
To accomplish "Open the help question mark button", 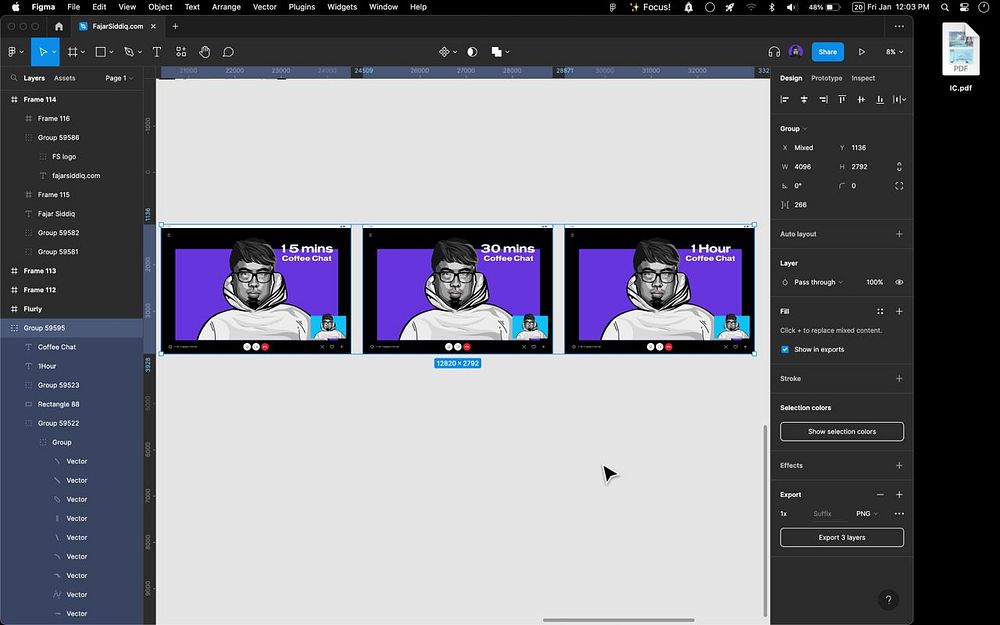I will point(888,599).
